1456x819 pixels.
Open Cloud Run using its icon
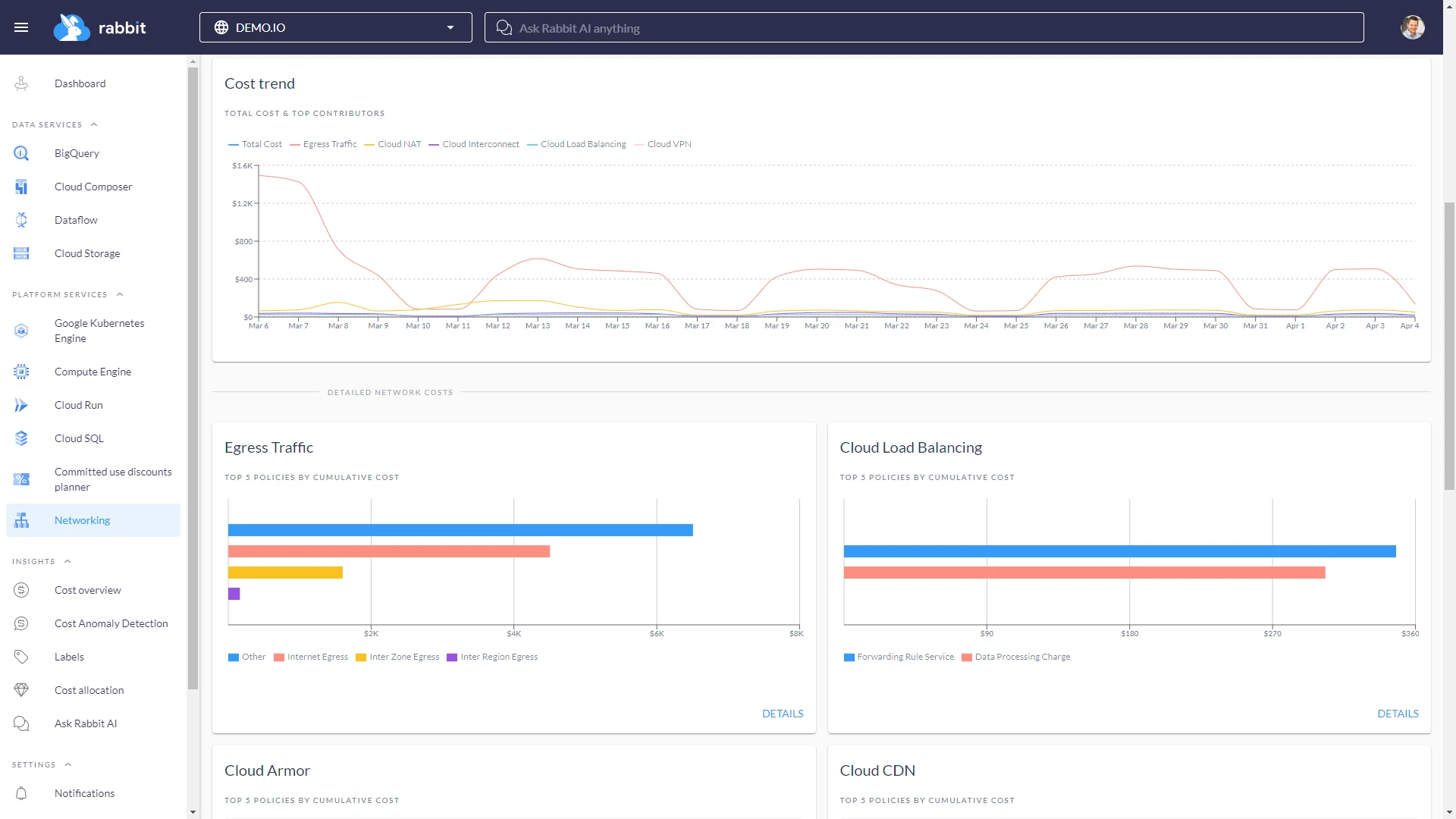click(x=21, y=405)
